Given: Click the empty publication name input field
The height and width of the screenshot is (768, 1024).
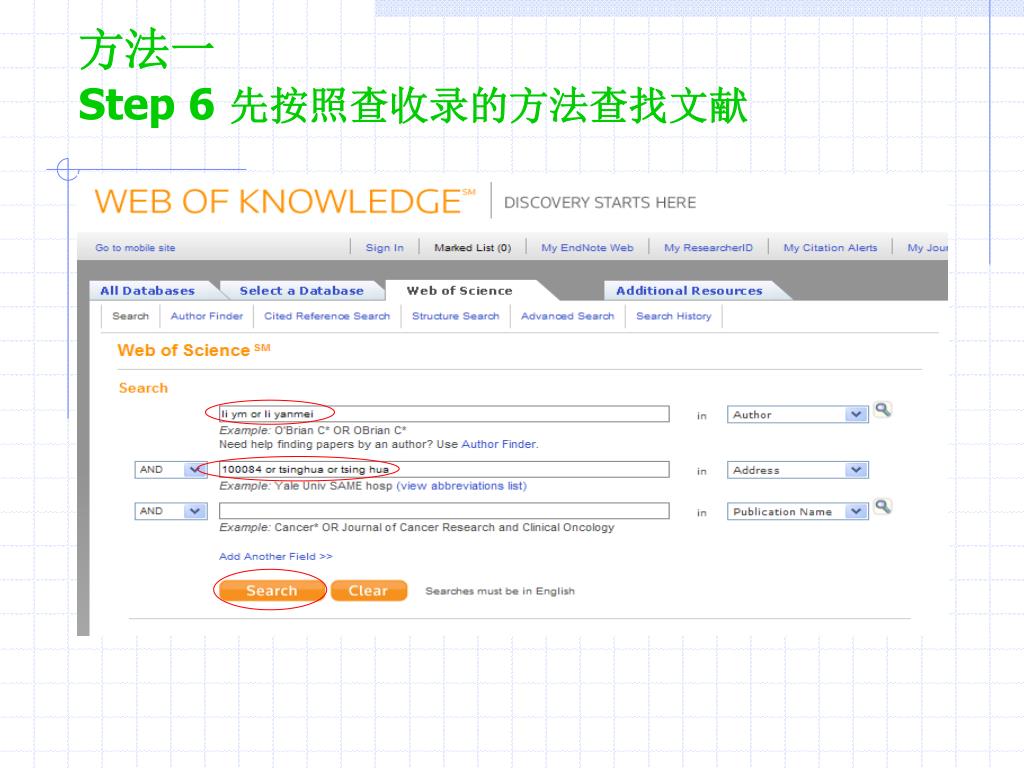Looking at the screenshot, I should click(444, 511).
